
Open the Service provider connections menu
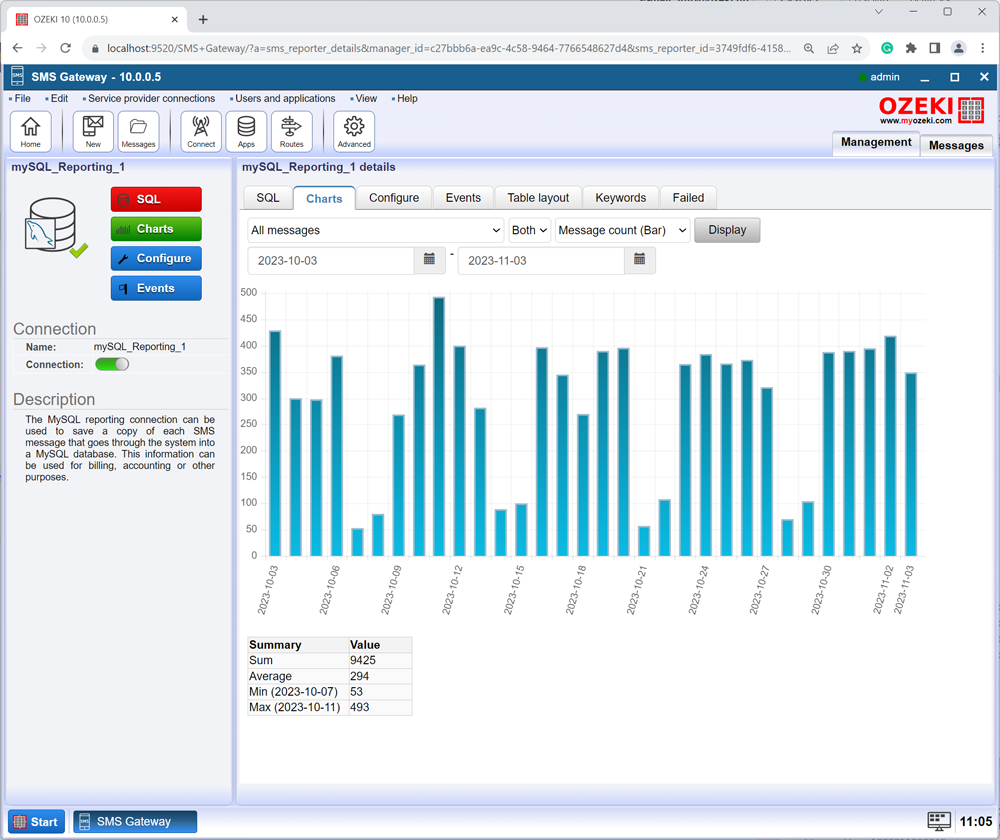click(x=151, y=98)
